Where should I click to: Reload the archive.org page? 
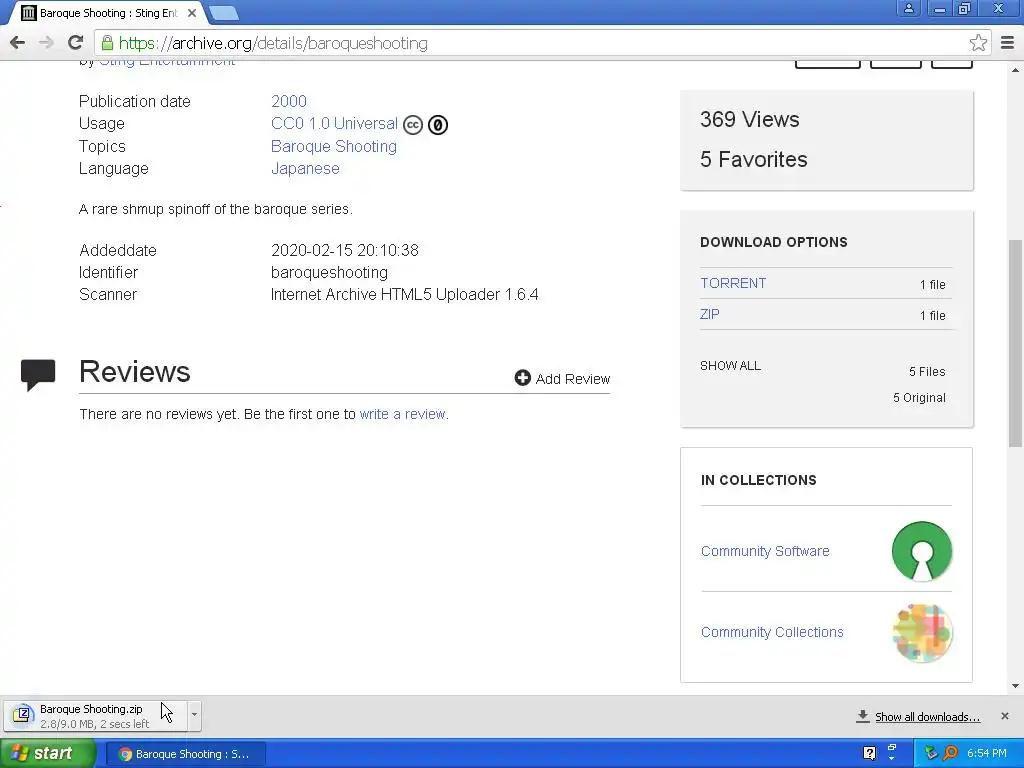[76, 43]
